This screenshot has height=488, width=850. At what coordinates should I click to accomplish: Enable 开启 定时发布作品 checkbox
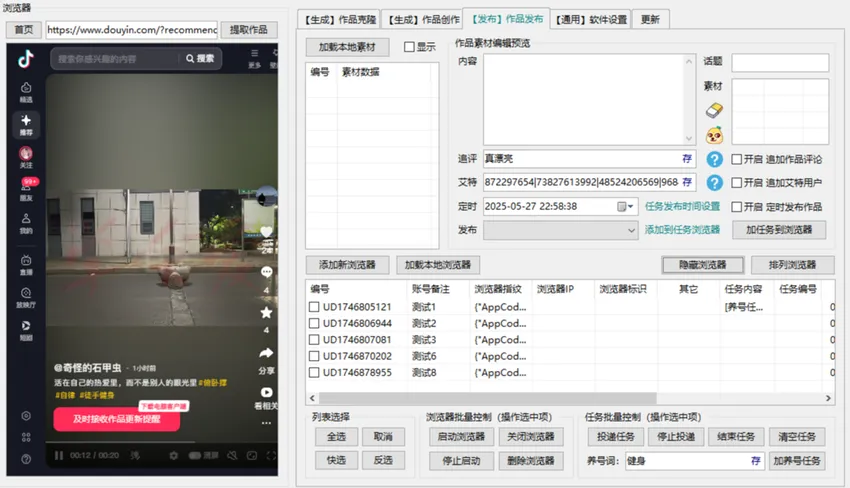click(x=736, y=207)
